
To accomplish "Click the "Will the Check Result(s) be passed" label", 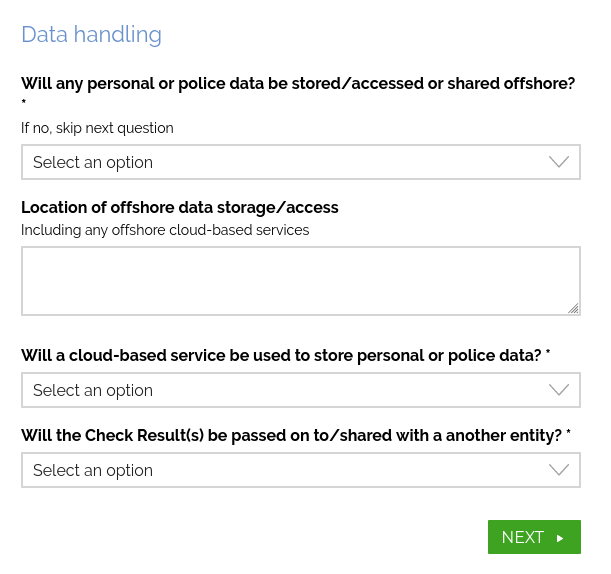I will pyautogui.click(x=291, y=436).
